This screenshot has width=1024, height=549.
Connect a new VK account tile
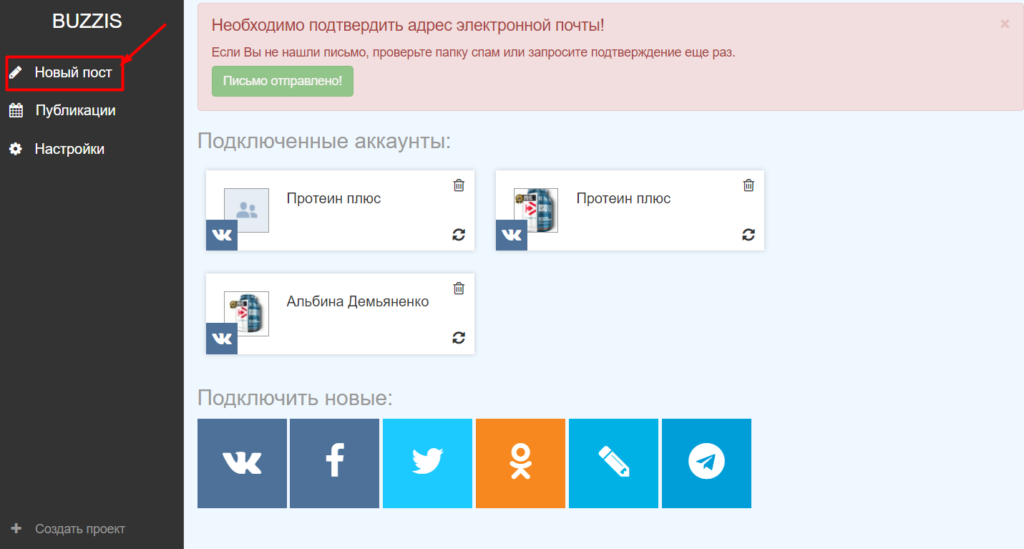tap(242, 463)
